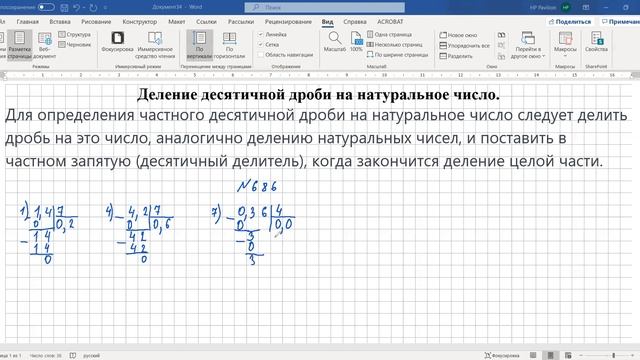This screenshot has width=640, height=360.
Task: Click Reset Window Position icon
Action: tap(502, 56)
